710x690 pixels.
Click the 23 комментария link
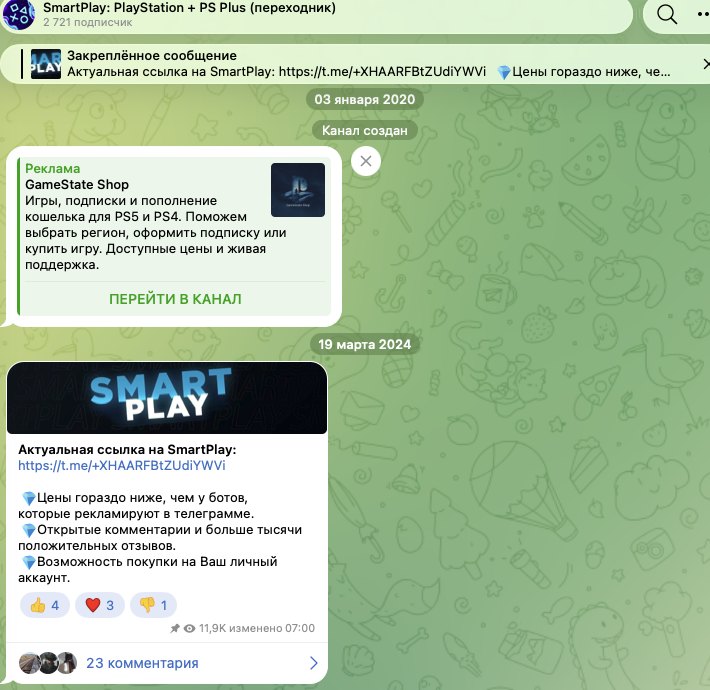142,663
